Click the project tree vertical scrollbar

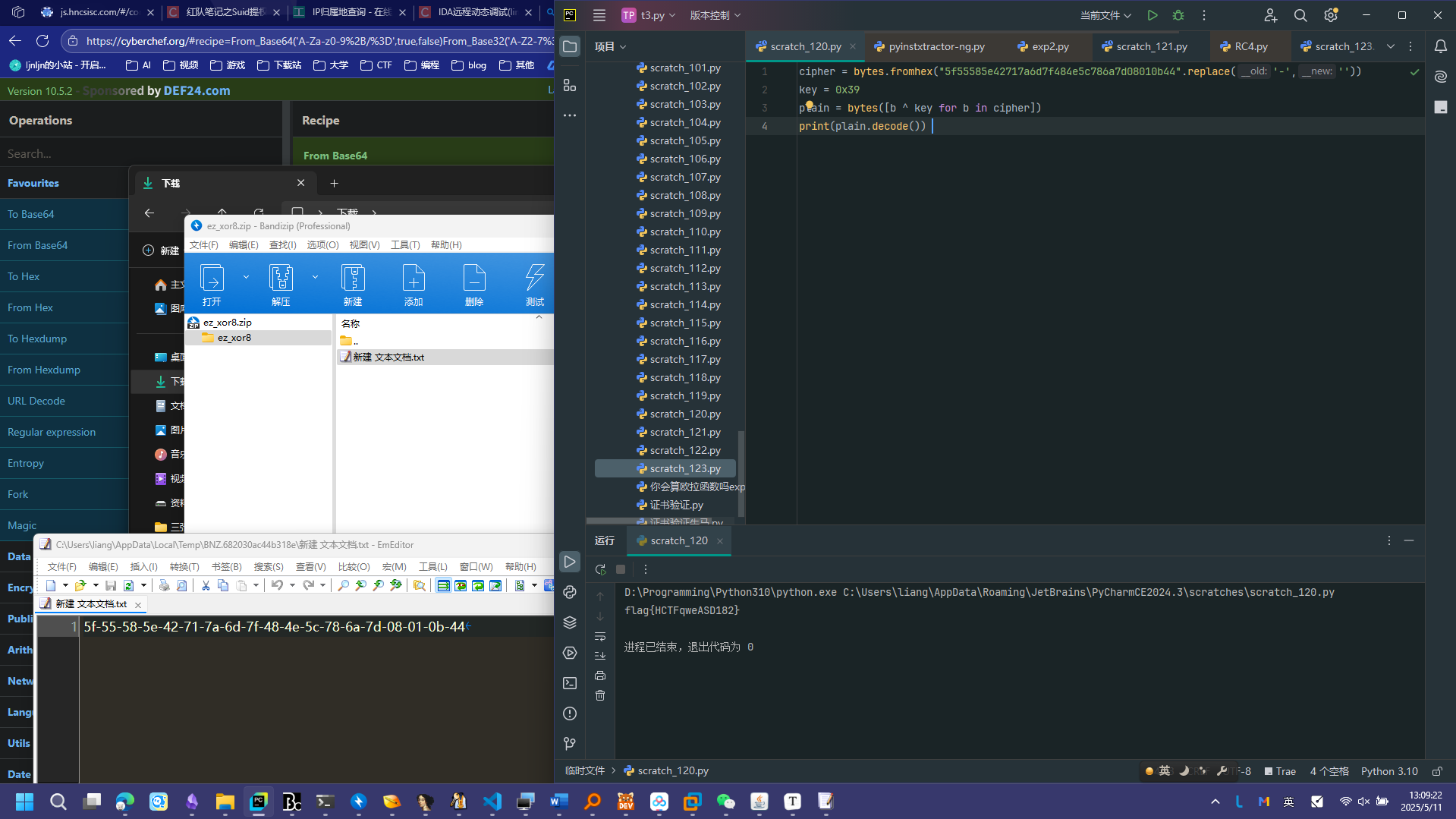pyautogui.click(x=741, y=474)
